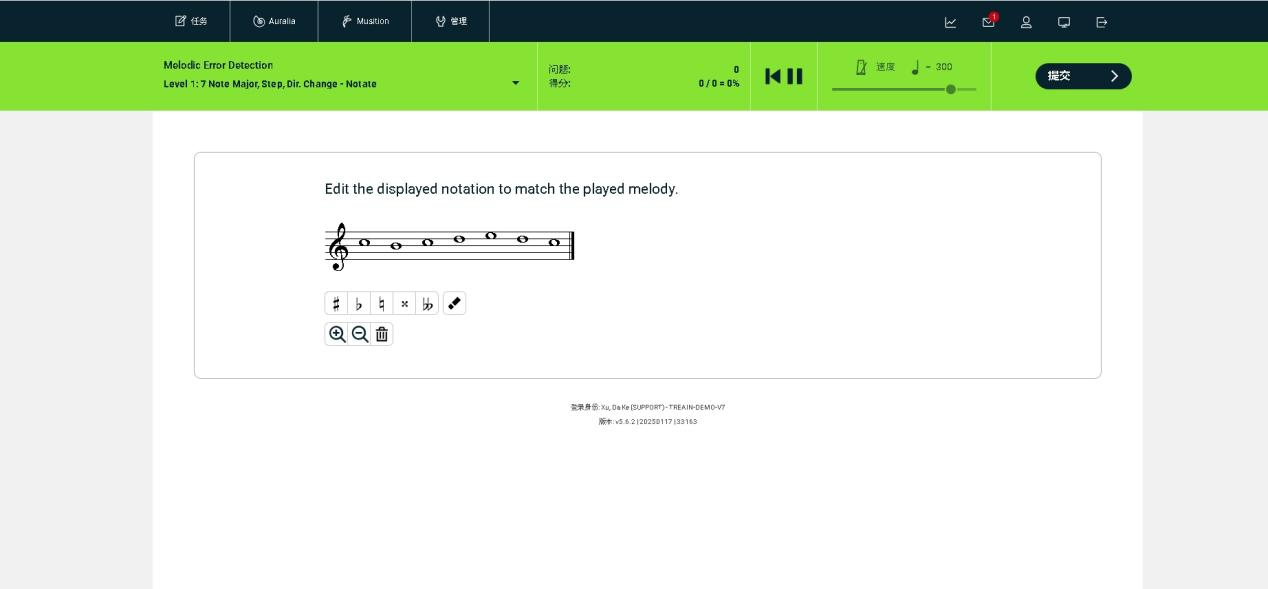The image size is (1268, 589).
Task: Restart playback from the beginning
Action: [x=773, y=76]
